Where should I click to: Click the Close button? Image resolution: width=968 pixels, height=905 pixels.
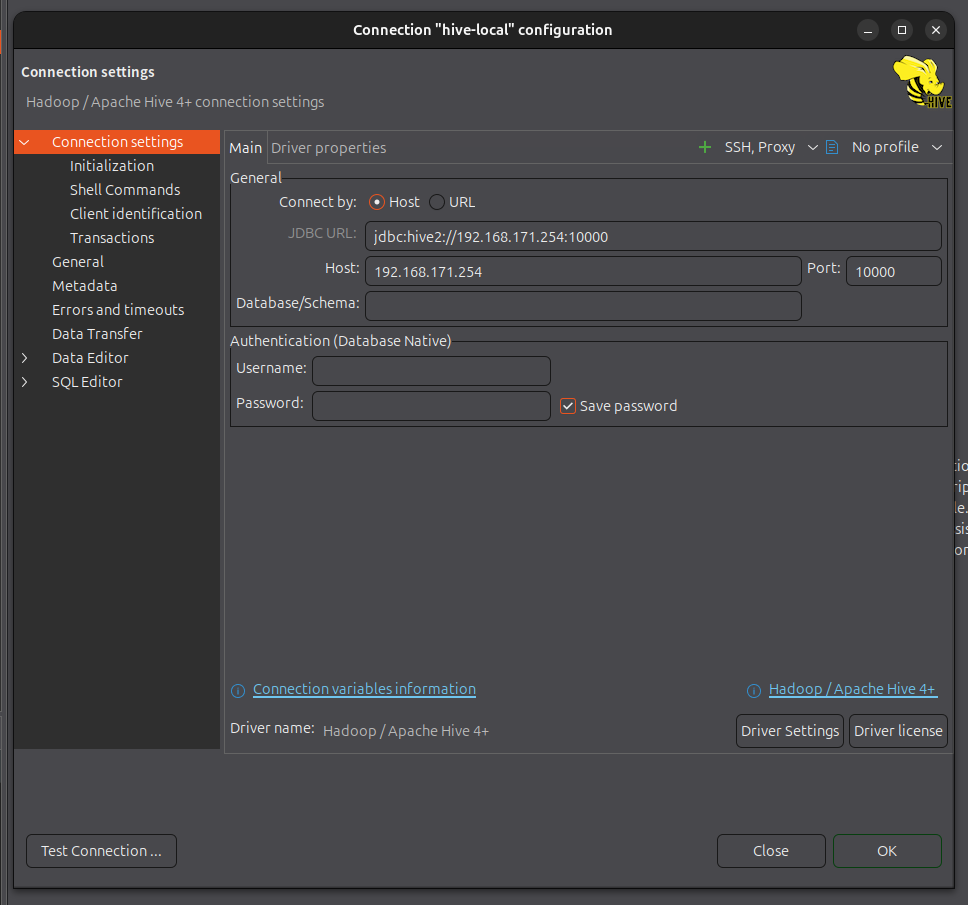pyautogui.click(x=771, y=851)
